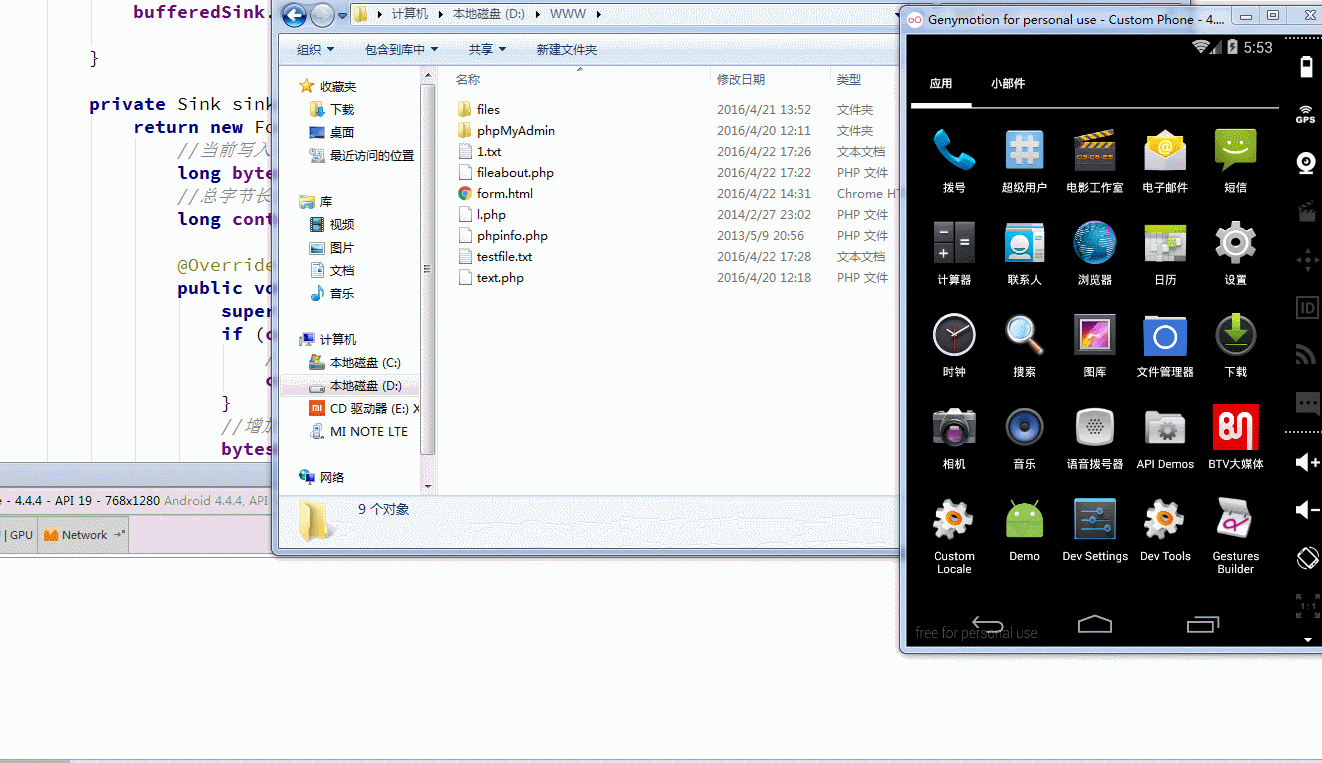Open Genymotion webcam widget
The width and height of the screenshot is (1322, 763).
pos(1306,163)
